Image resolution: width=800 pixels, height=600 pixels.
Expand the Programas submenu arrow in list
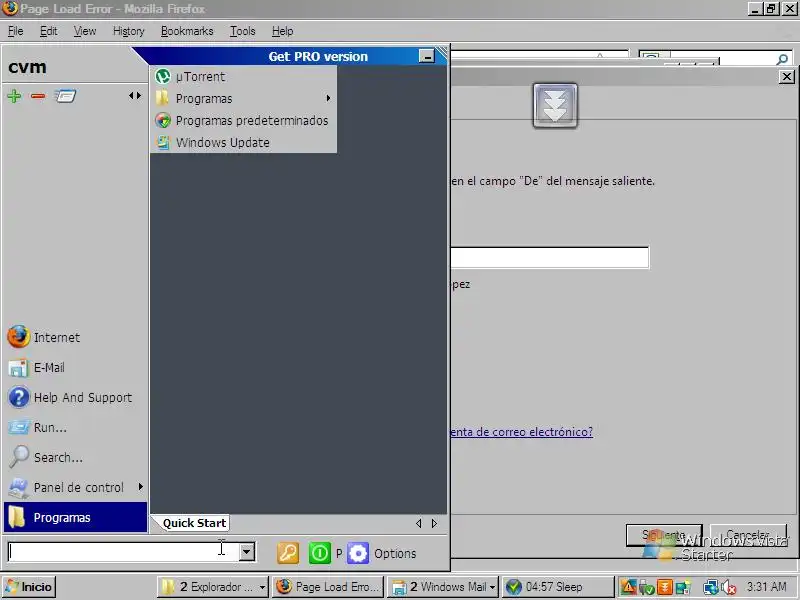(x=328, y=98)
